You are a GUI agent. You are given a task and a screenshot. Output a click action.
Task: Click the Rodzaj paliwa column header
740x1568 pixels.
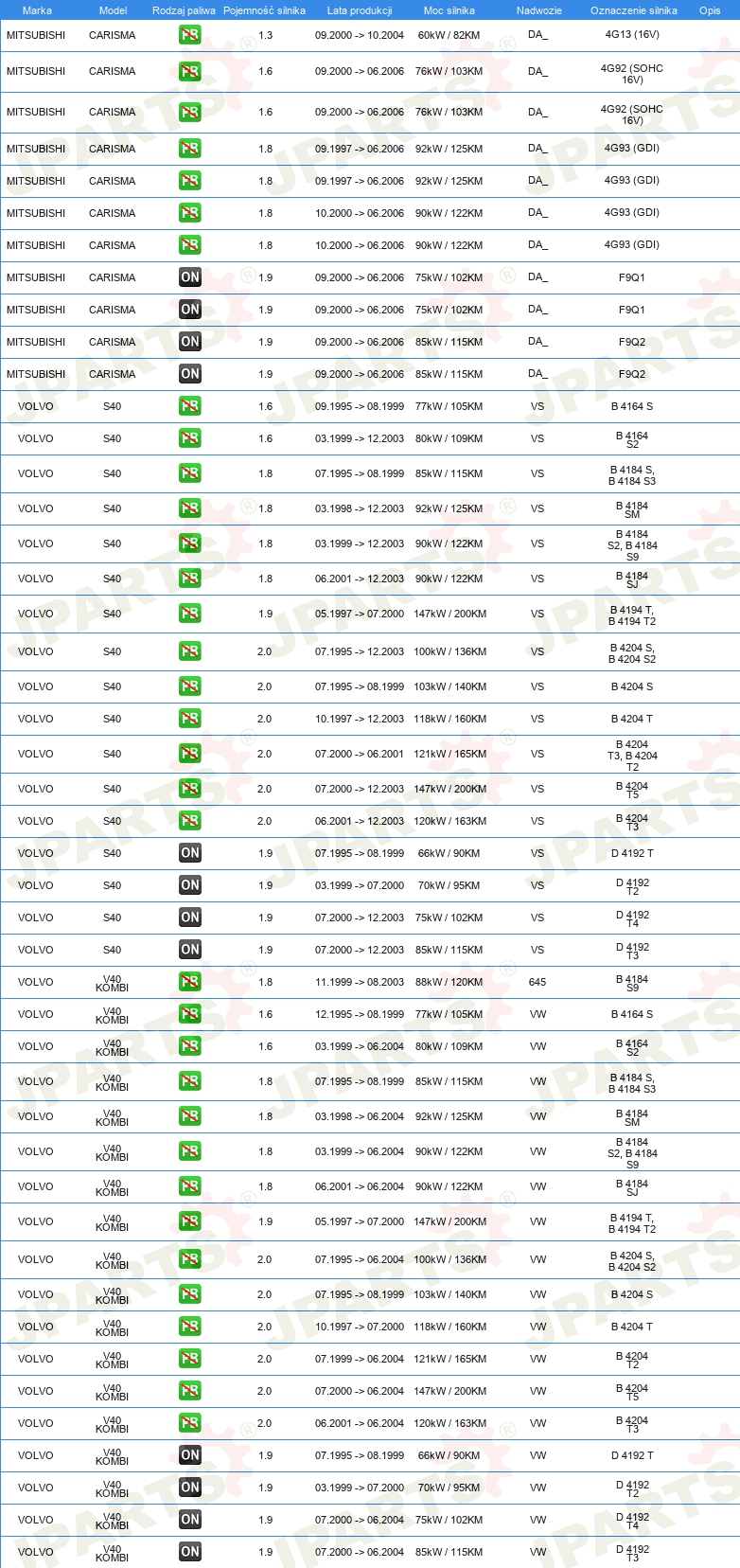[x=184, y=10]
